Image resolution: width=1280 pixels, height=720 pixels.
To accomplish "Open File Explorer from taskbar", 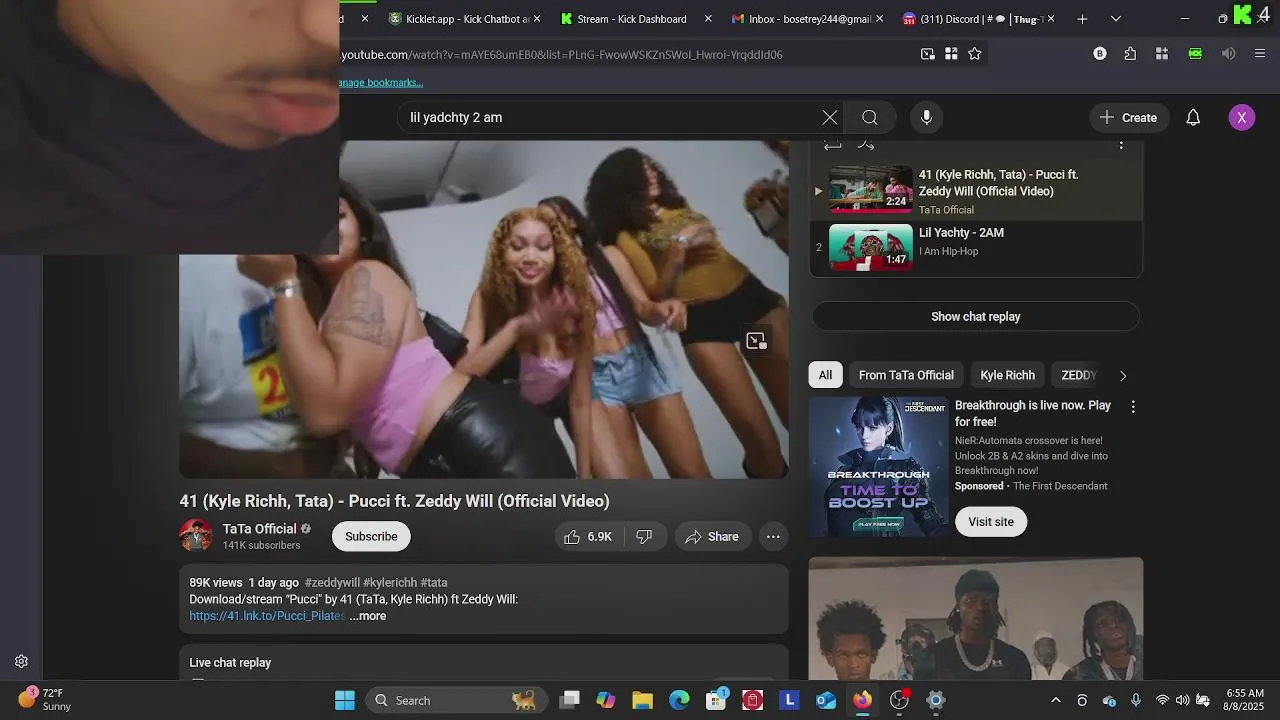I will 642,700.
